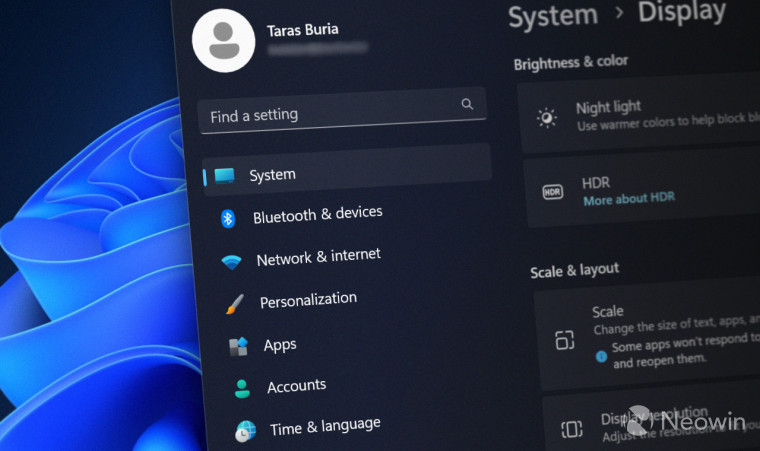
Task: Click the HDR badge icon
Action: tap(553, 192)
